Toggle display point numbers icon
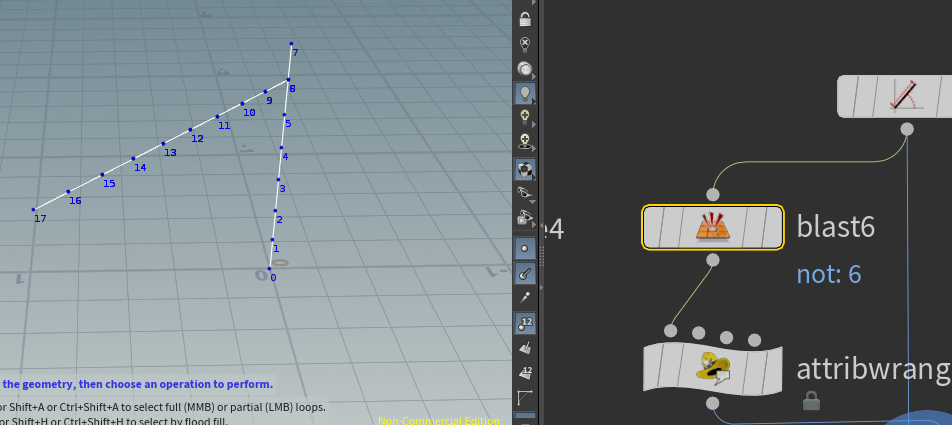 coord(525,323)
